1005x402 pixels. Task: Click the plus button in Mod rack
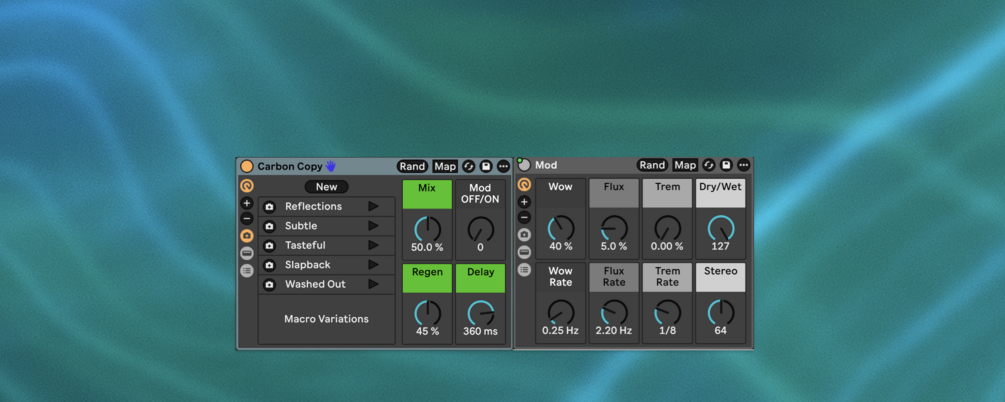point(524,202)
